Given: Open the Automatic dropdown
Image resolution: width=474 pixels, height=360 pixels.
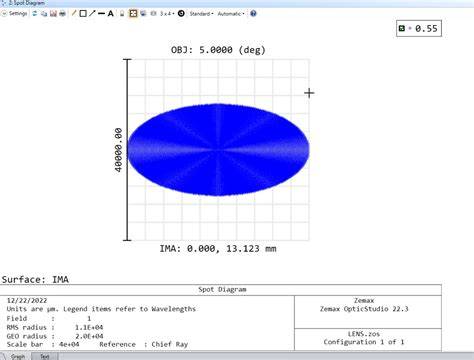Looking at the screenshot, I should 231,14.
